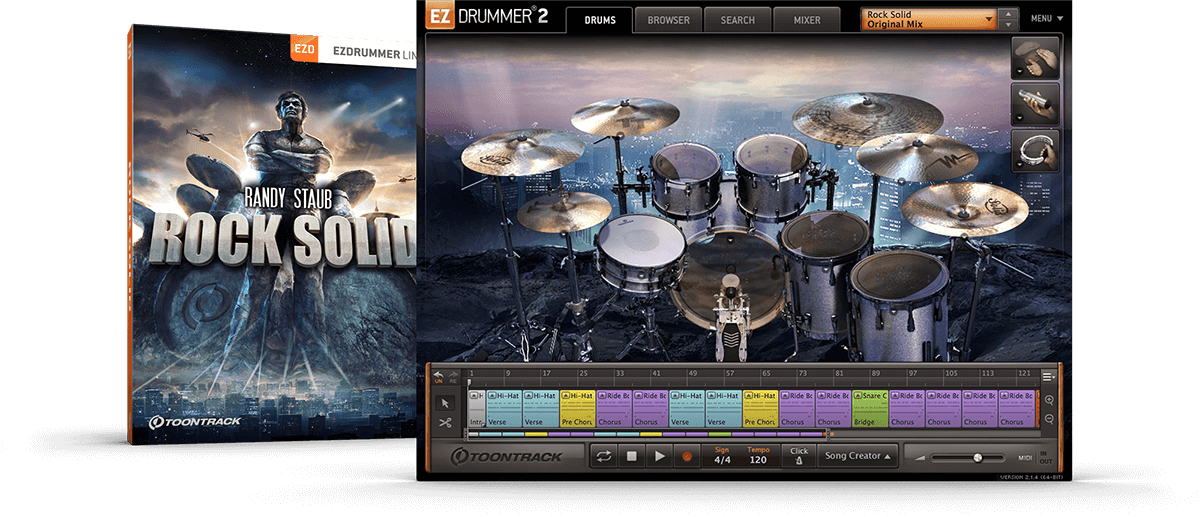Click the Tempo 120 field
The height and width of the screenshot is (517, 1200).
(x=759, y=456)
